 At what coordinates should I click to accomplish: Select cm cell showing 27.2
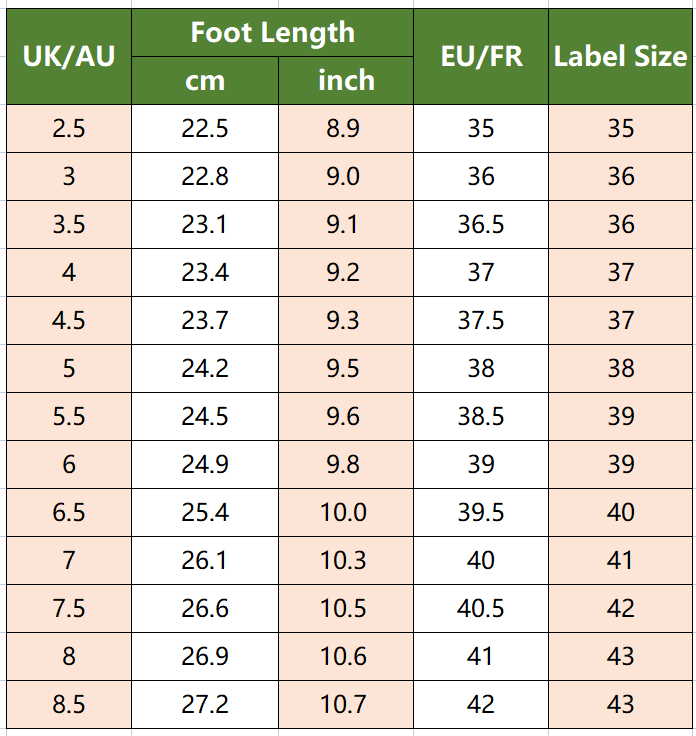pyautogui.click(x=205, y=705)
